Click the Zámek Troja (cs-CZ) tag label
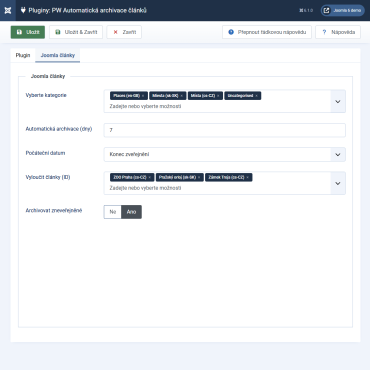 point(226,177)
